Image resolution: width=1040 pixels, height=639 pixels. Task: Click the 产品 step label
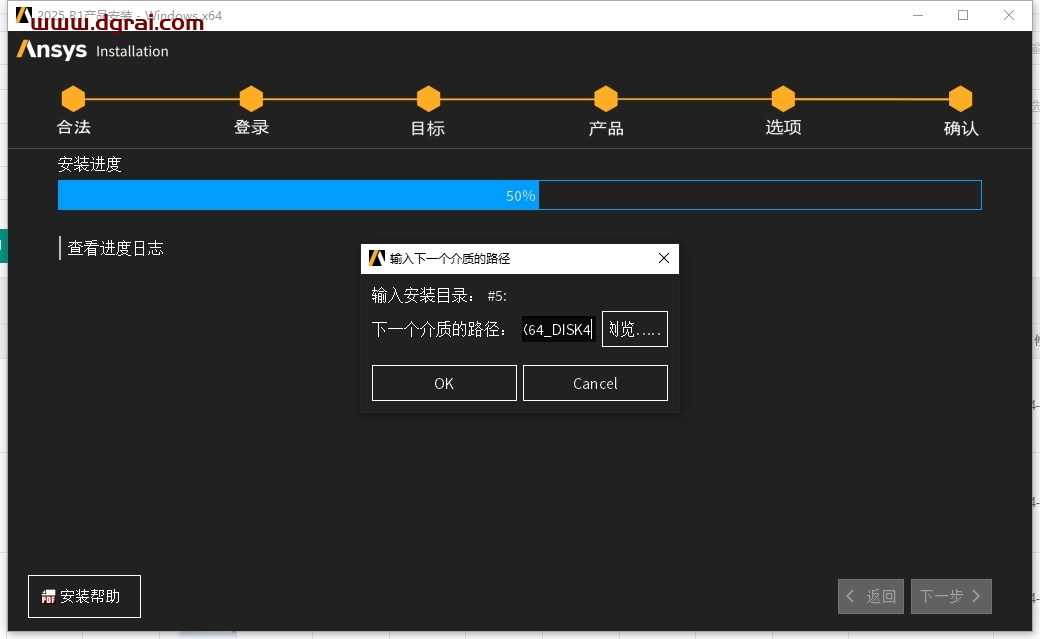[x=606, y=128]
